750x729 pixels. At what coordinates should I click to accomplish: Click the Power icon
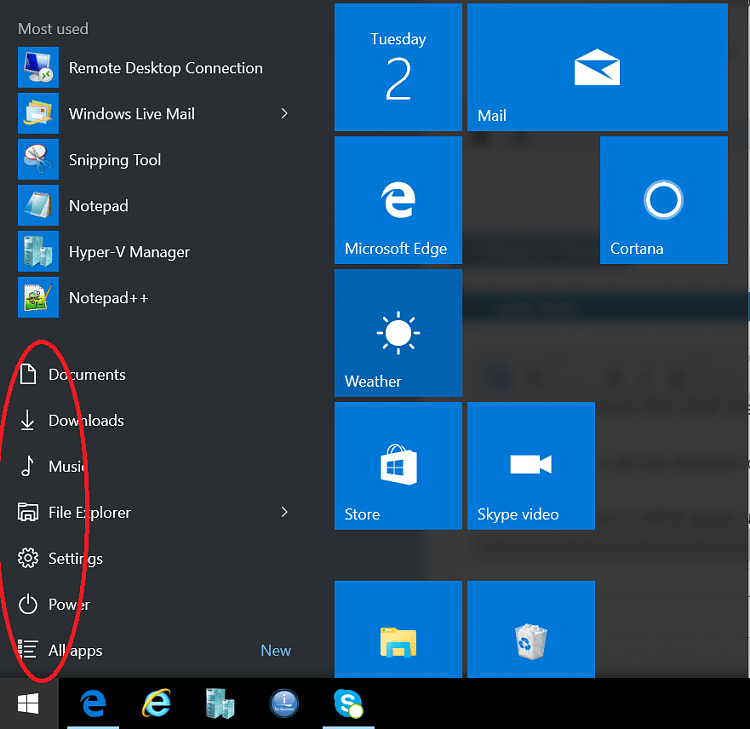point(28,604)
